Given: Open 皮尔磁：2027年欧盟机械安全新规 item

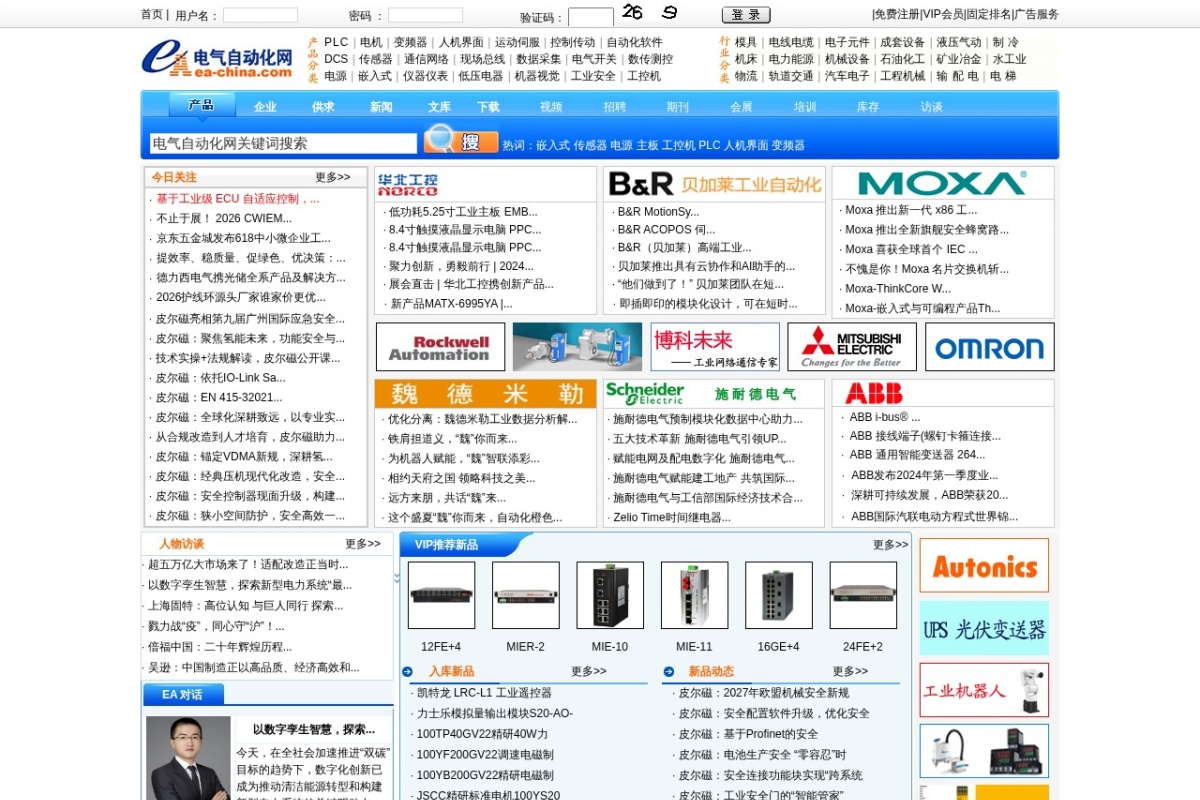Looking at the screenshot, I should [764, 693].
